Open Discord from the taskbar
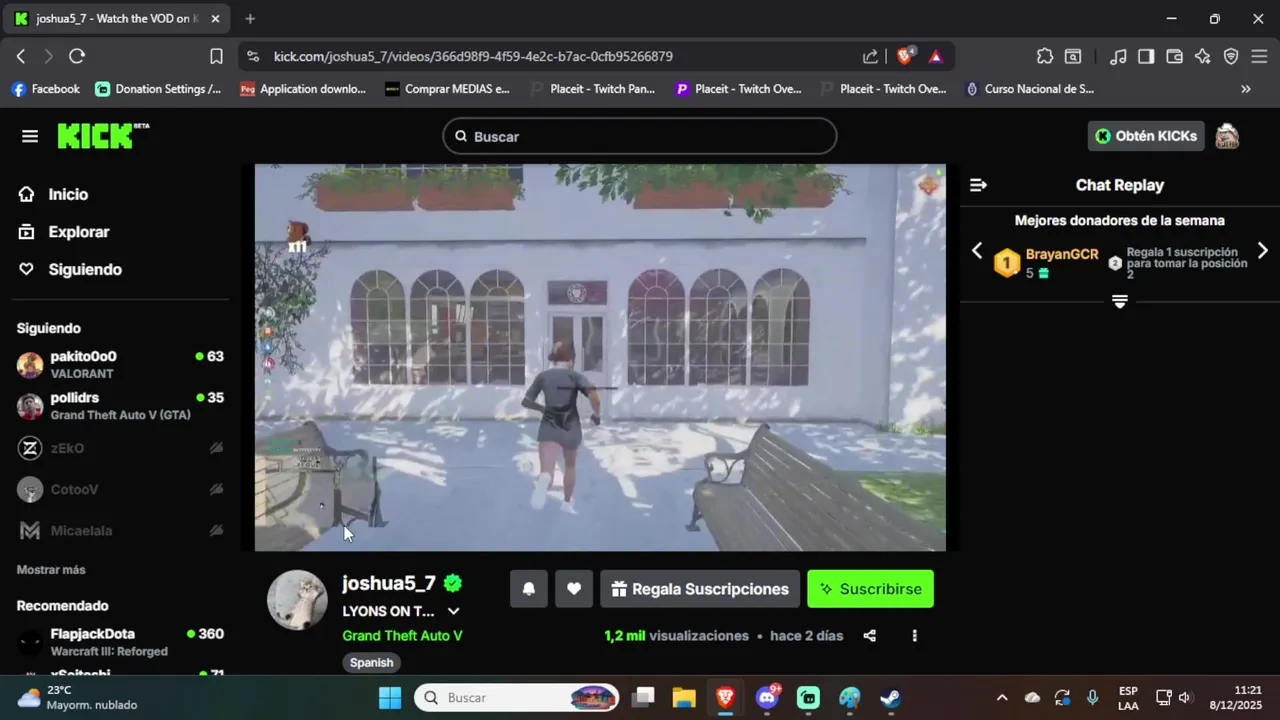Image resolution: width=1280 pixels, height=720 pixels. tap(768, 697)
